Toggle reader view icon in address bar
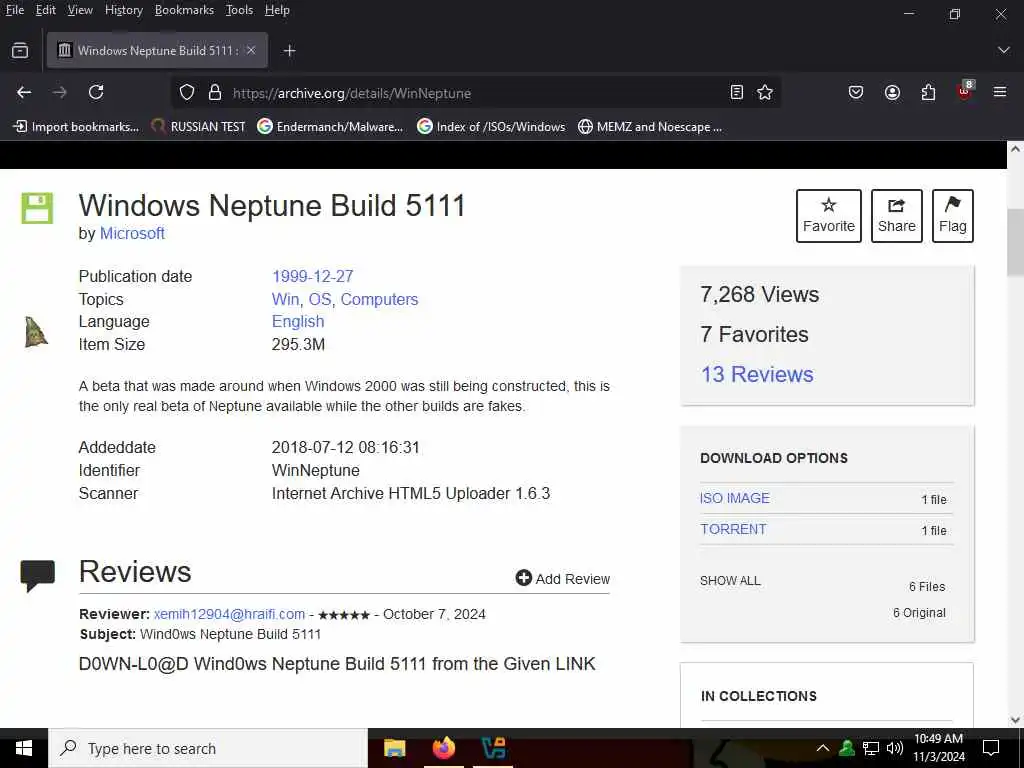The width and height of the screenshot is (1024, 768). click(x=737, y=93)
